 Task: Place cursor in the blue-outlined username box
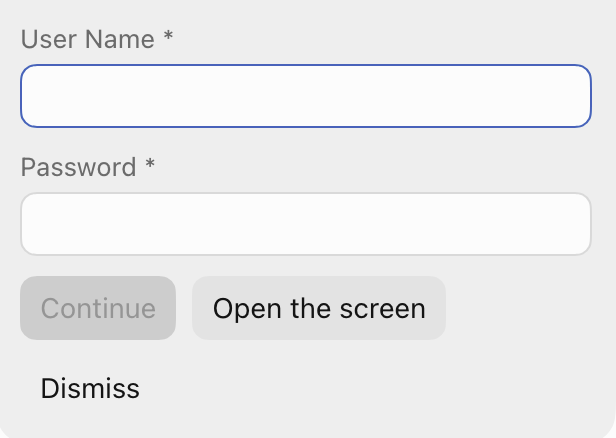(x=306, y=96)
